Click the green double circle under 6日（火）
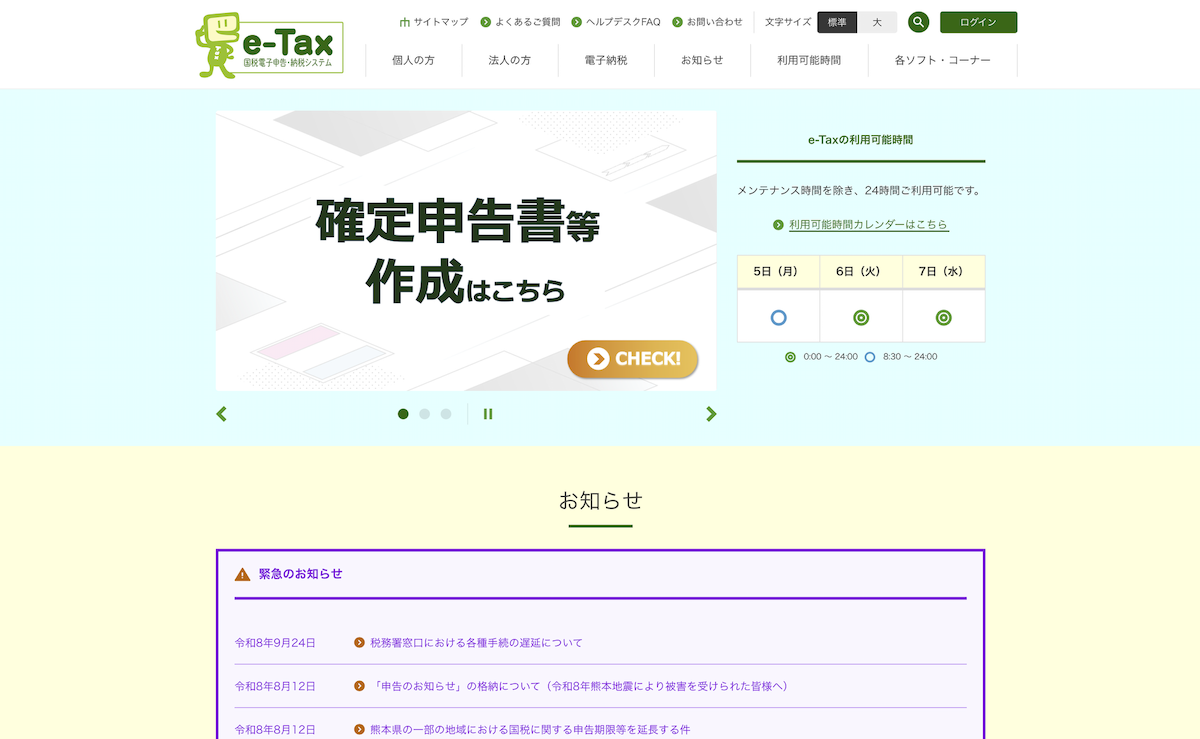This screenshot has height=739, width=1200. click(861, 318)
